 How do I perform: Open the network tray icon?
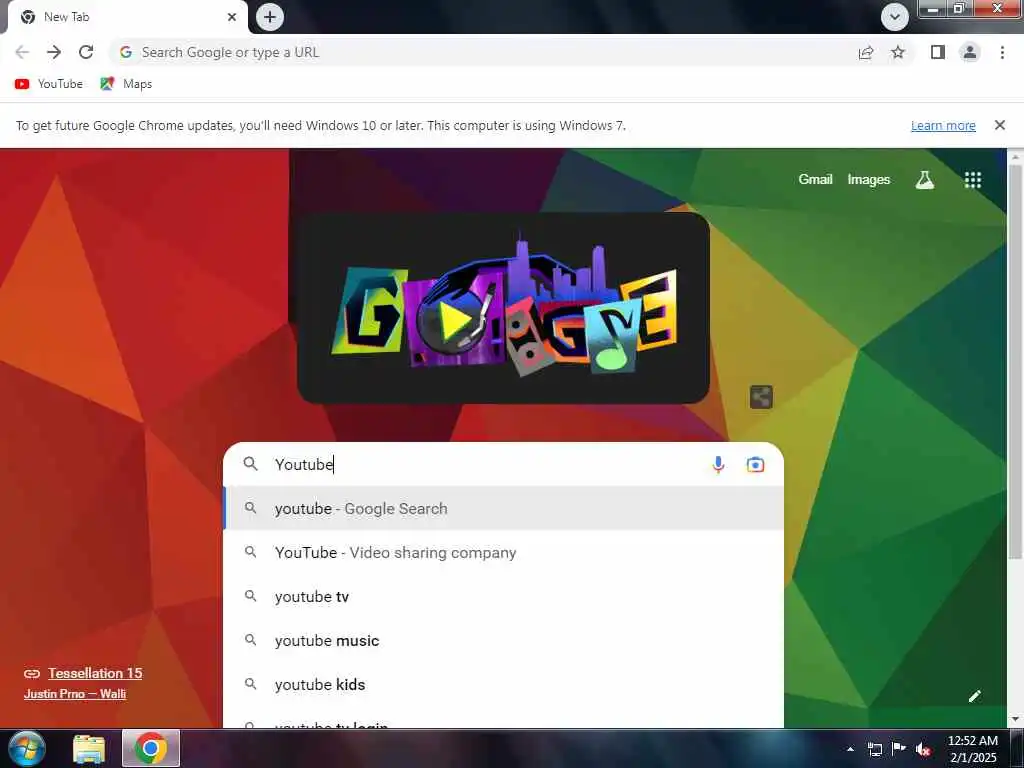(x=874, y=749)
